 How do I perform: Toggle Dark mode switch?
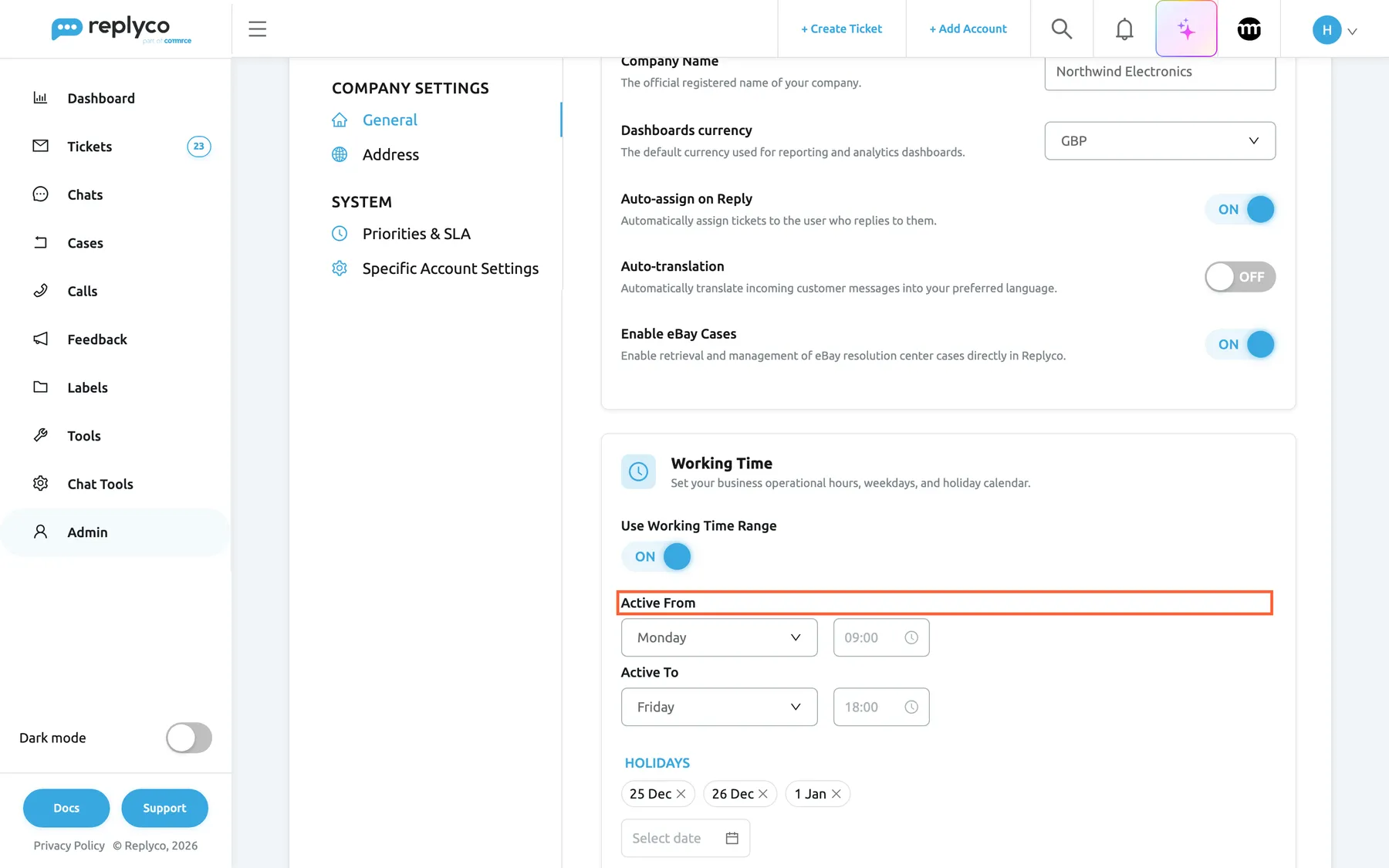(189, 738)
